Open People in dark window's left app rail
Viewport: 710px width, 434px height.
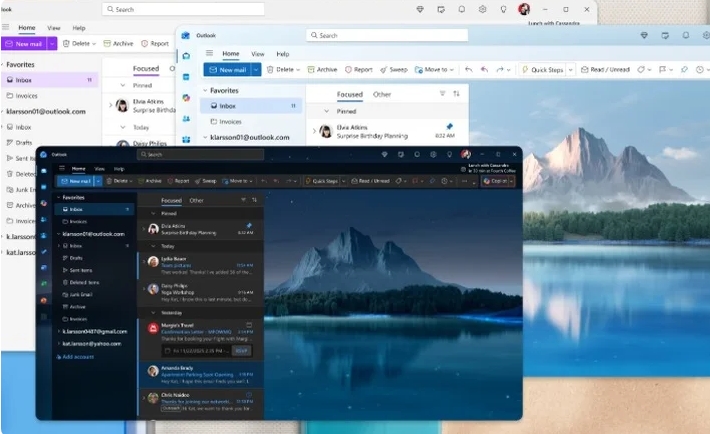(x=44, y=219)
